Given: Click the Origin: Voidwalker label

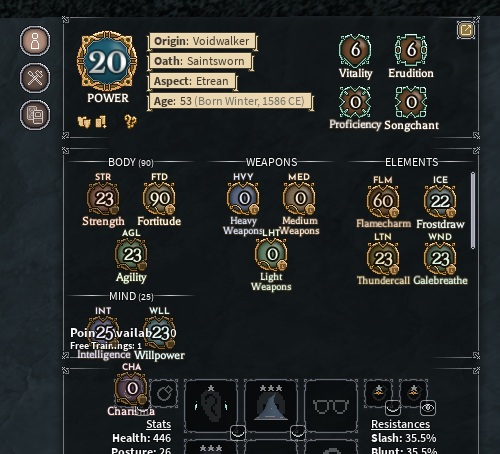Looking at the screenshot, I should (x=202, y=41).
